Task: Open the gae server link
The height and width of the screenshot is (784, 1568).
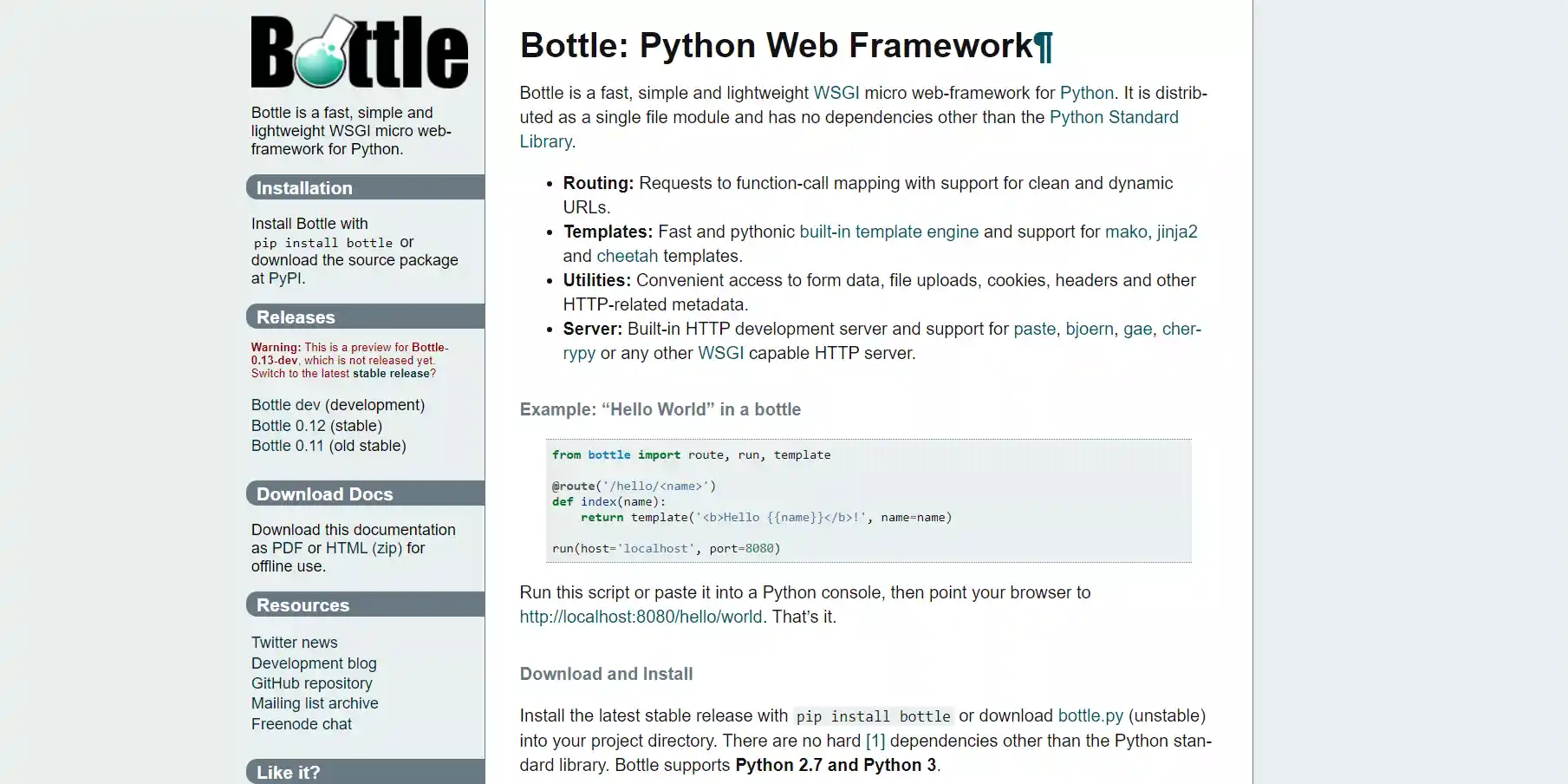Action: point(1138,329)
